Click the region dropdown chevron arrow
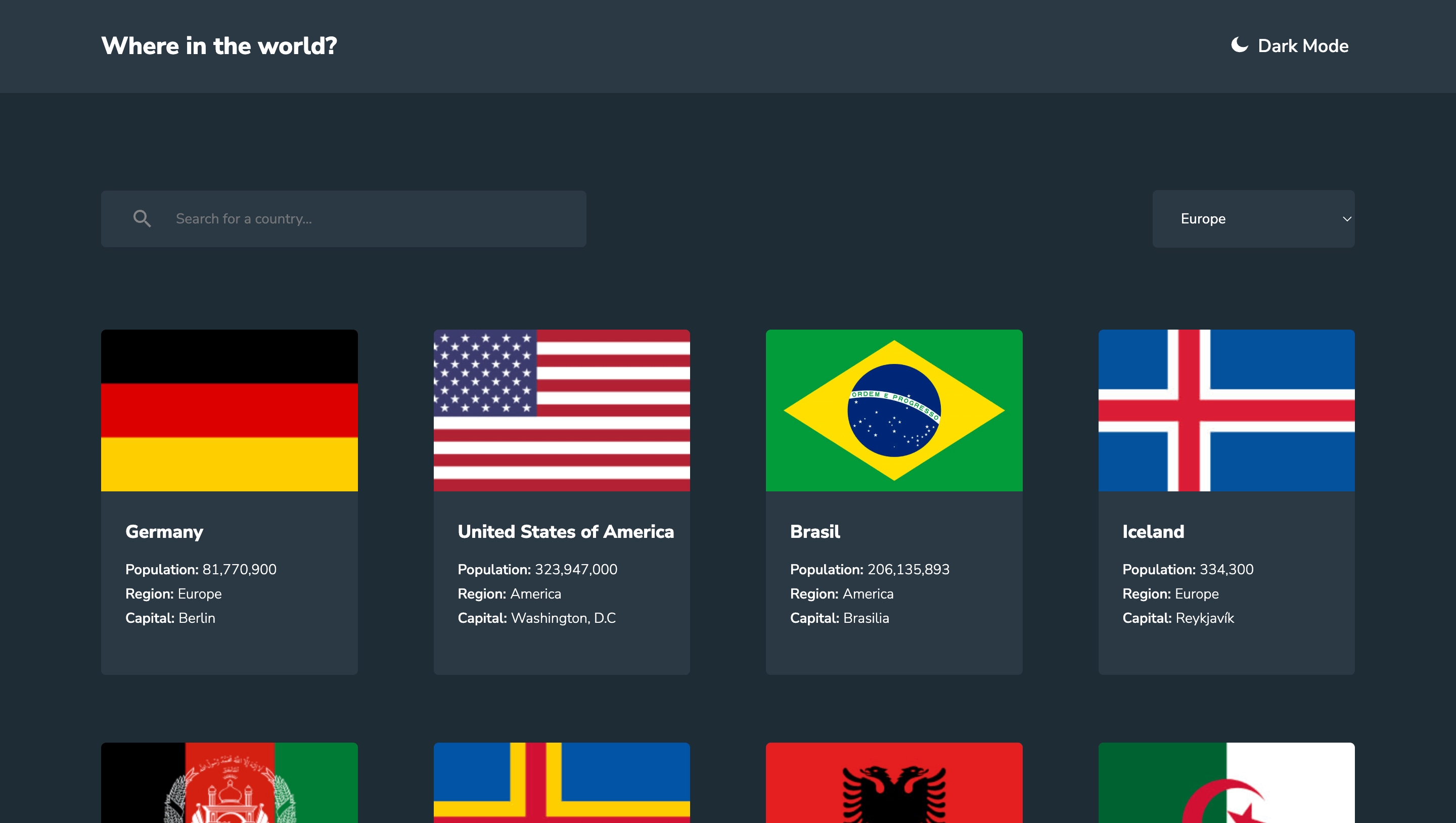Image resolution: width=1456 pixels, height=823 pixels. 1346,219
